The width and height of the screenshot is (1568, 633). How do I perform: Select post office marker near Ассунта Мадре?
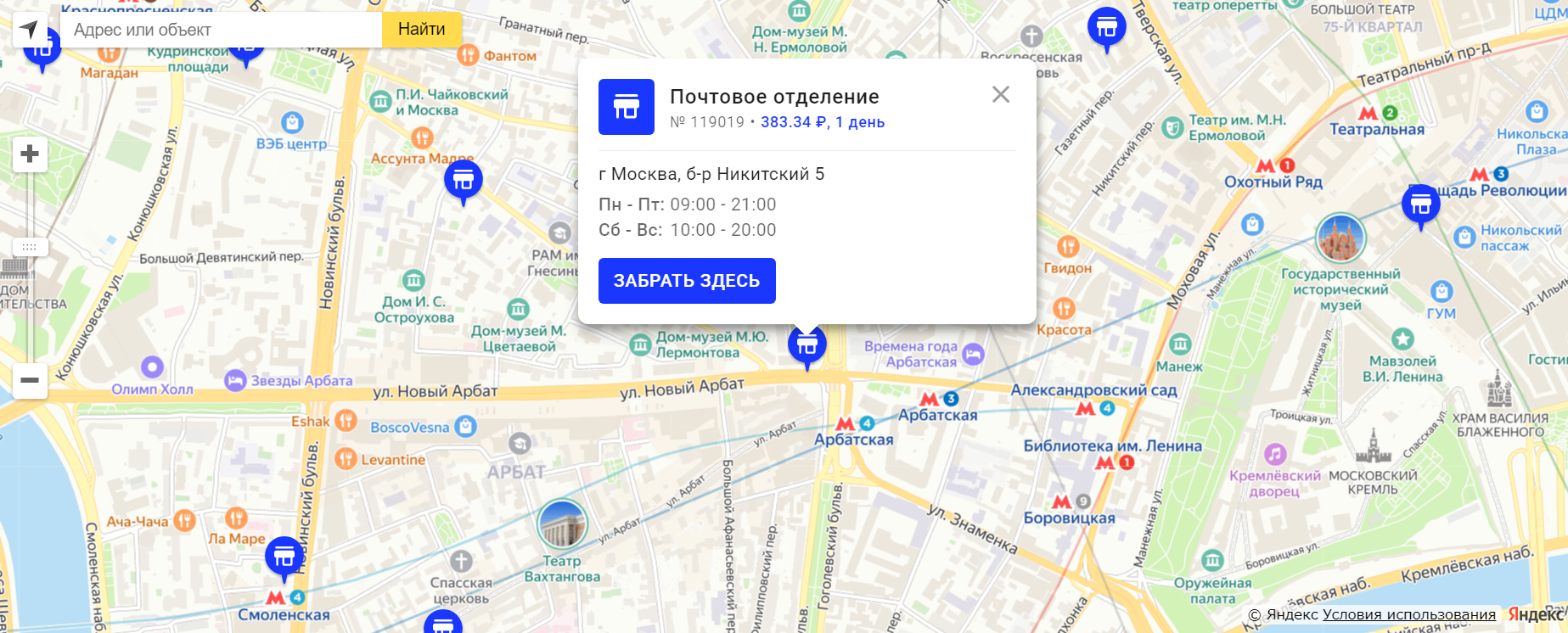tap(464, 180)
